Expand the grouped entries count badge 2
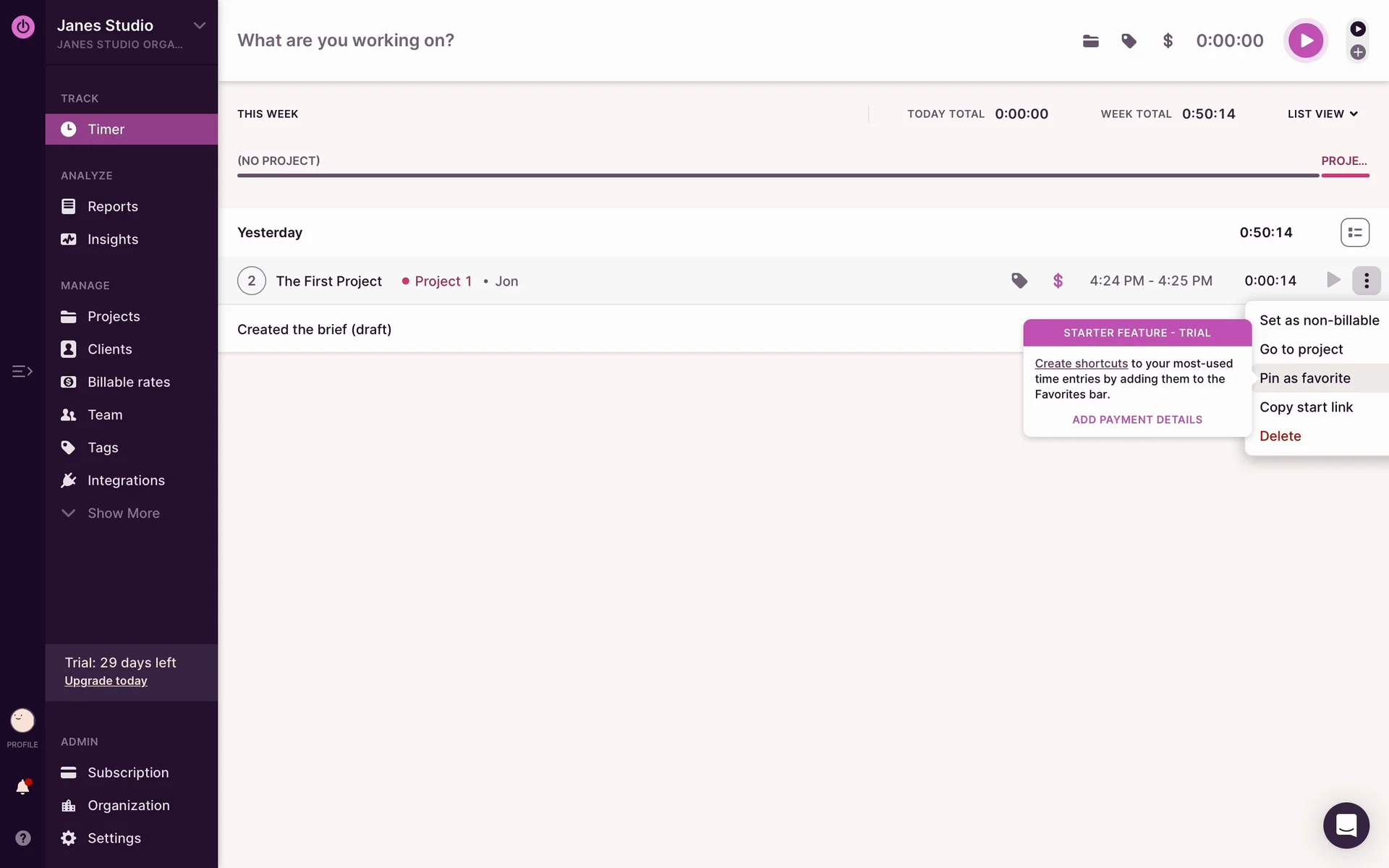This screenshot has height=868, width=1389. pyautogui.click(x=251, y=281)
